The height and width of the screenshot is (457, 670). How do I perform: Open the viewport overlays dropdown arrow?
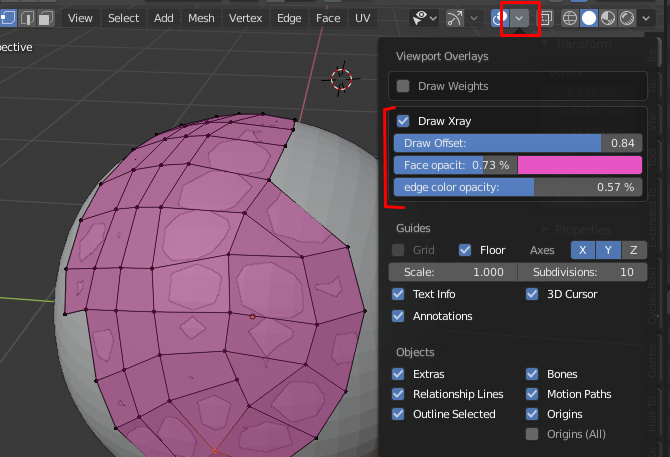519,18
